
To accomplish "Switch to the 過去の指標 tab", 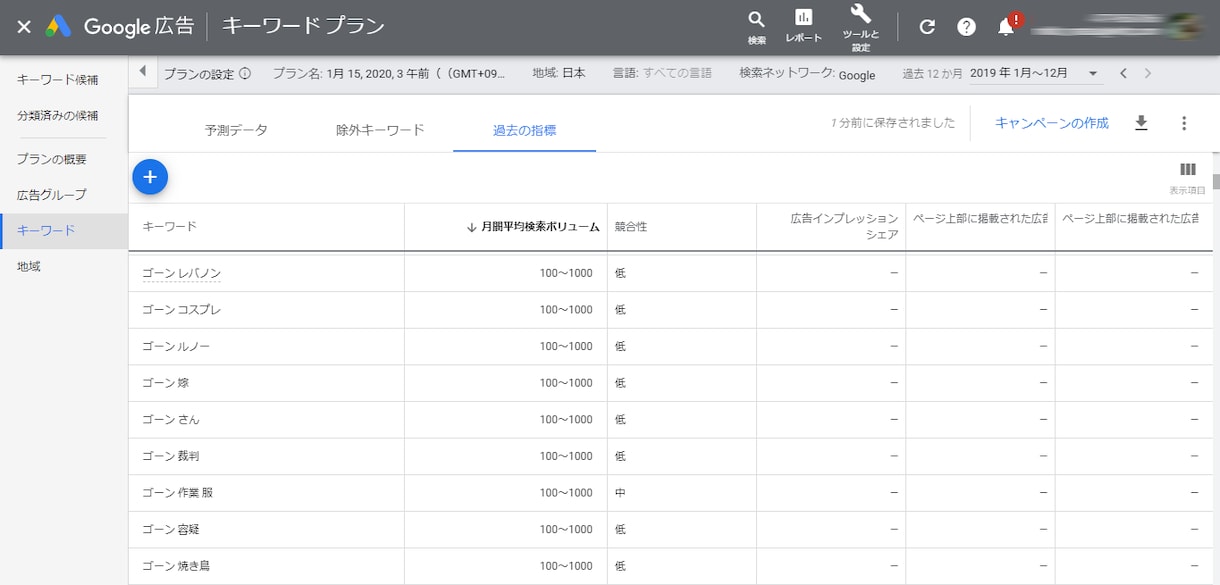I will 524,131.
